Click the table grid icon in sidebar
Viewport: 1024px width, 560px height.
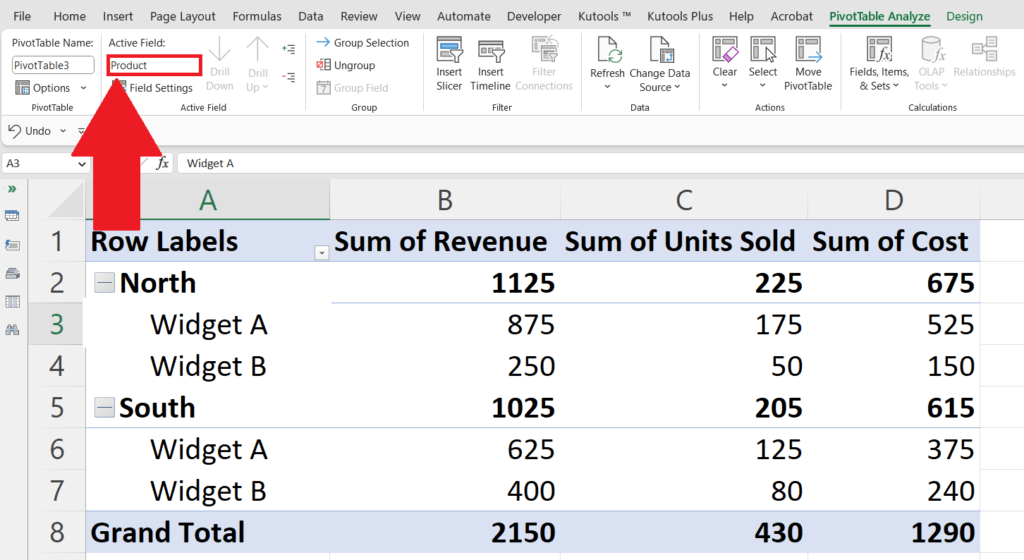click(x=12, y=302)
